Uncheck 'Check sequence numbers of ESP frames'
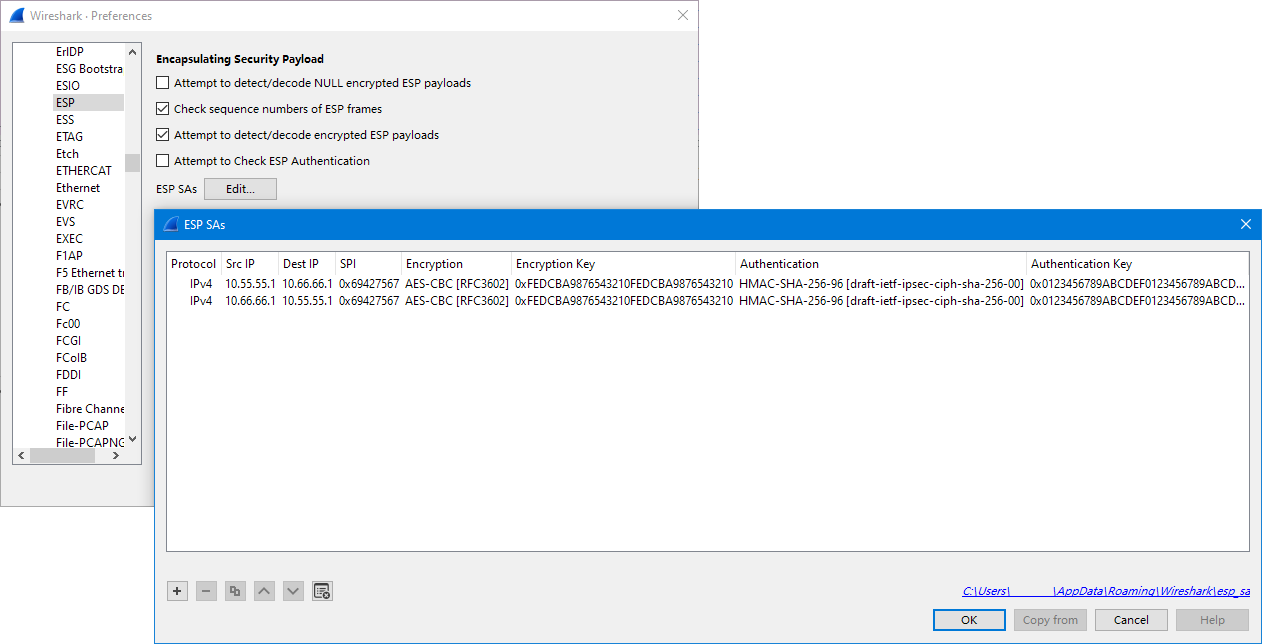The width and height of the screenshot is (1262, 644). [163, 109]
